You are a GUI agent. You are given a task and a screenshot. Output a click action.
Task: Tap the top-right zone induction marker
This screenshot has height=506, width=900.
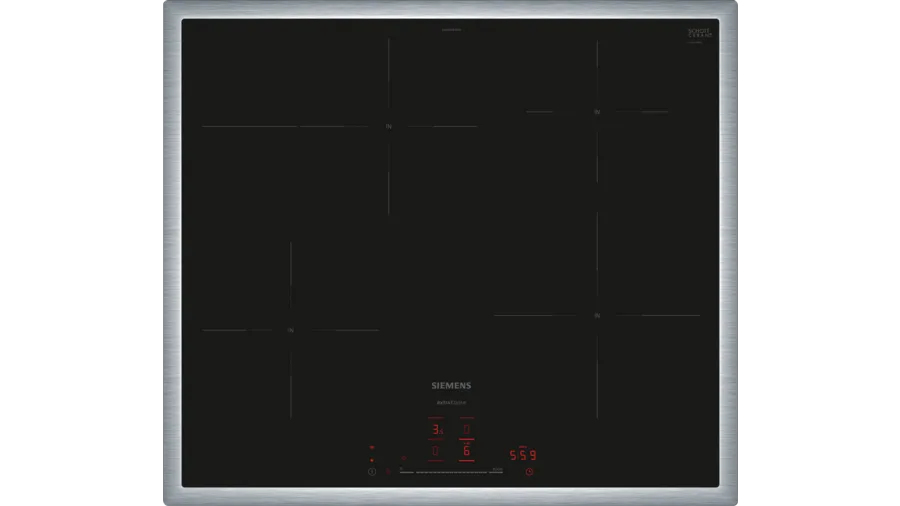tap(596, 112)
